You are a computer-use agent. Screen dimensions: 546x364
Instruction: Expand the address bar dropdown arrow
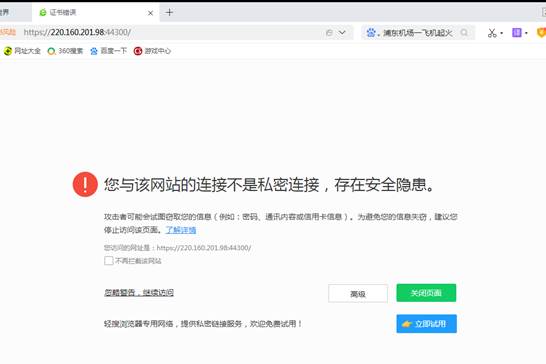click(342, 32)
